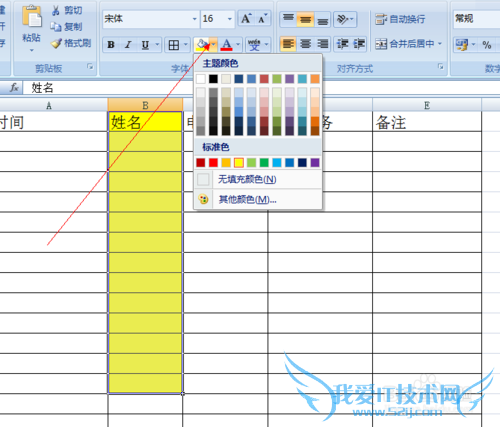Open alignment group dialog launcher
This screenshot has height=427, width=500.
tap(441, 67)
